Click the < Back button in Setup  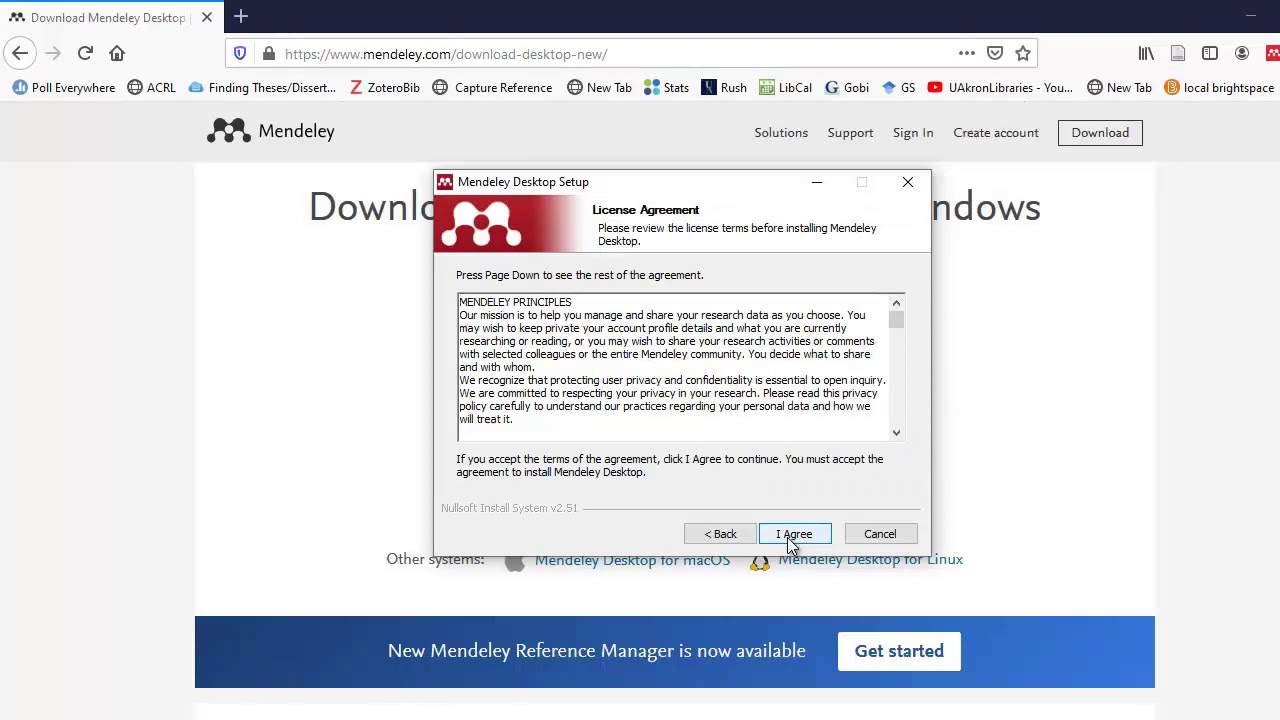tap(720, 534)
